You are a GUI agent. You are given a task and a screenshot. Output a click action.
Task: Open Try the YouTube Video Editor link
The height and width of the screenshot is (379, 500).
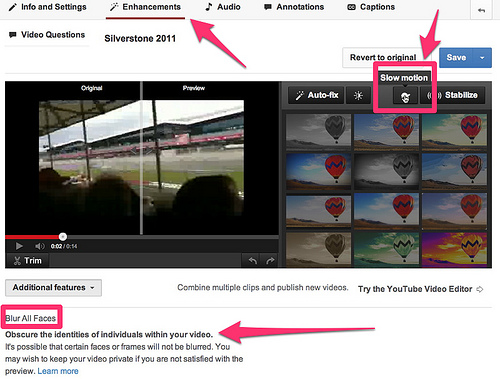click(420, 289)
